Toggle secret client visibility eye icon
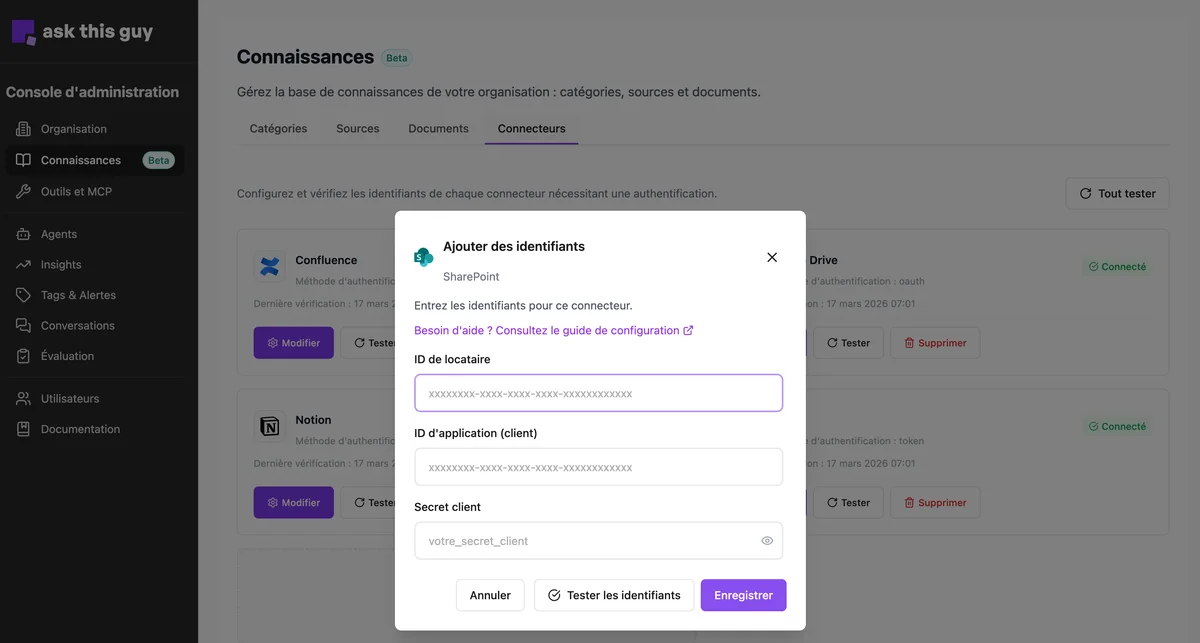Image resolution: width=1200 pixels, height=643 pixels. coord(767,541)
